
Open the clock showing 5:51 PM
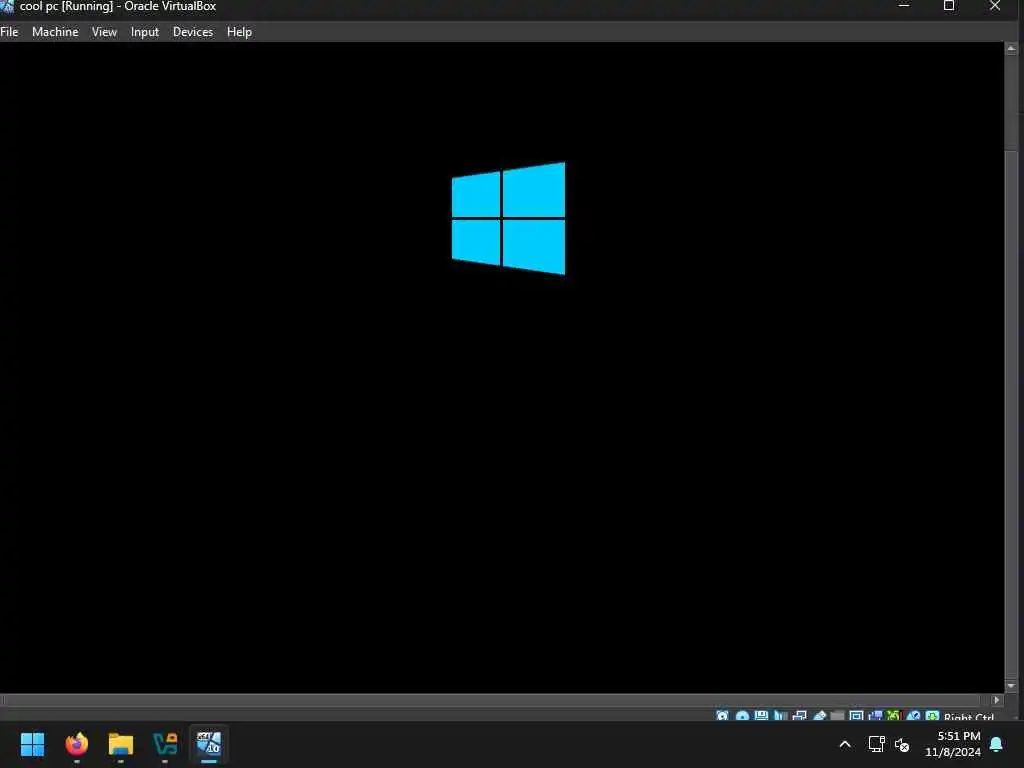tap(953, 744)
